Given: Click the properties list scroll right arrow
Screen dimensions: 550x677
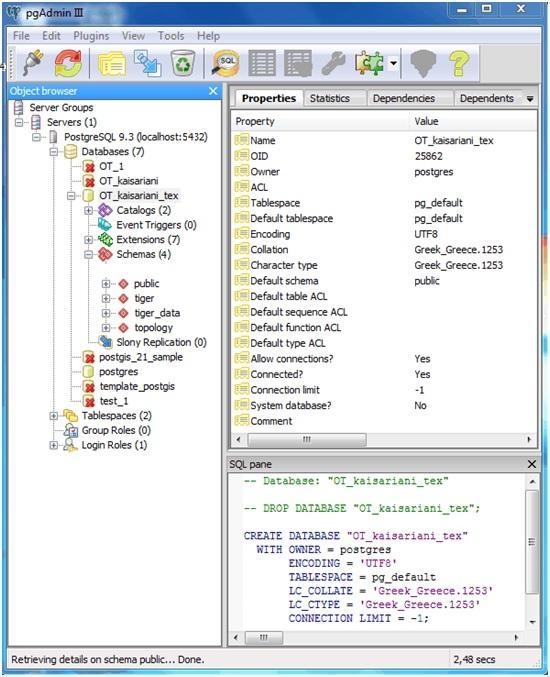Looking at the screenshot, I should click(x=530, y=440).
